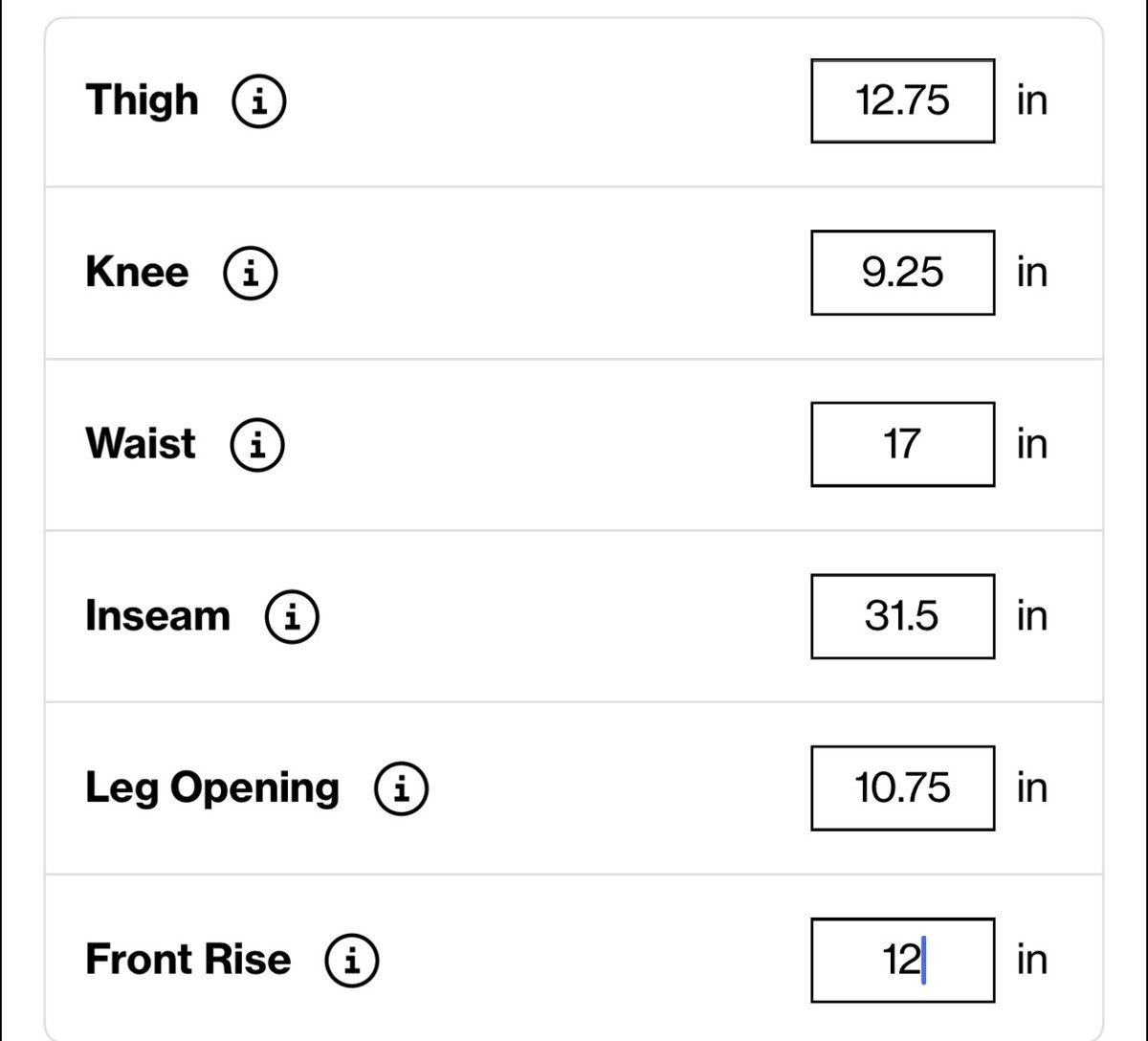Tap the Waist info icon

[x=257, y=445]
